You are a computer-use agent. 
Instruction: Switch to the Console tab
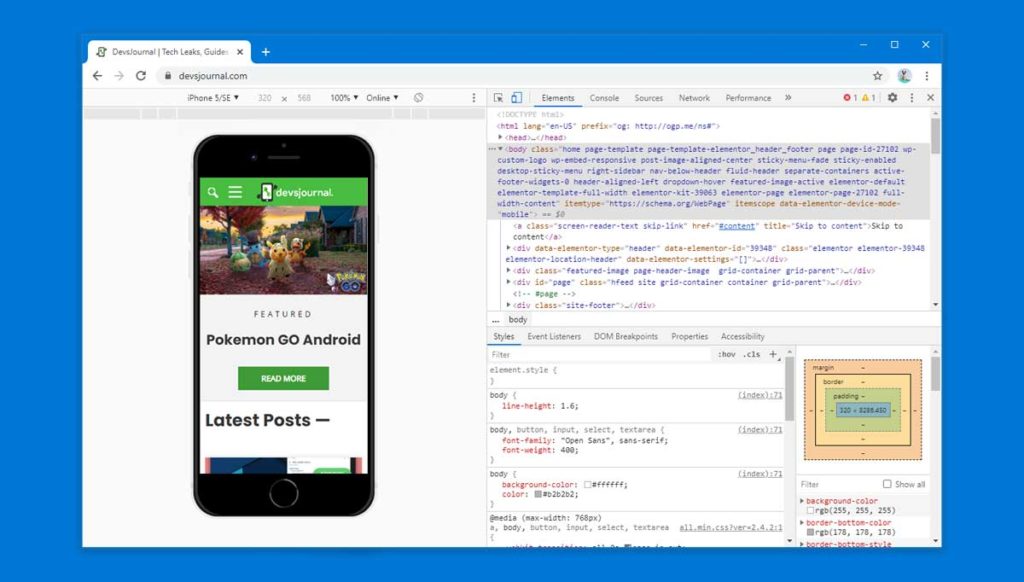pyautogui.click(x=605, y=97)
